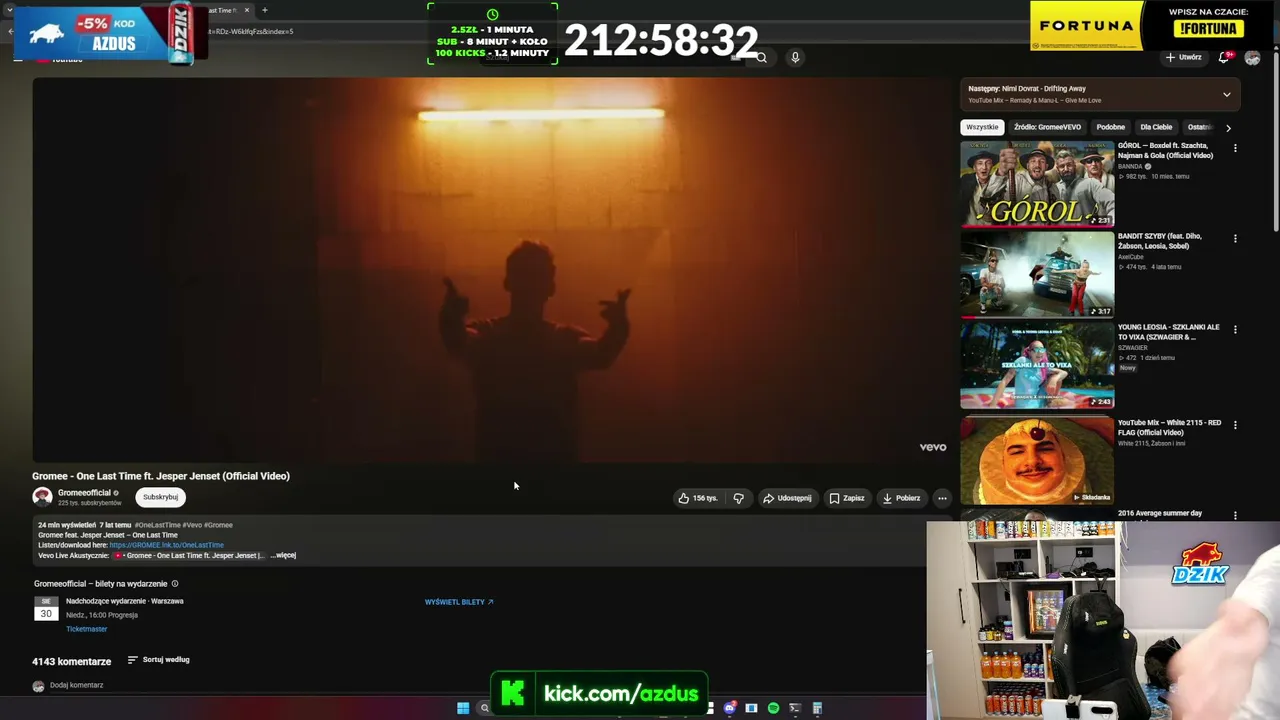Viewport: 1280px width, 720px height.
Task: Select the Dla Ciebie filter chip
Action: click(1156, 127)
